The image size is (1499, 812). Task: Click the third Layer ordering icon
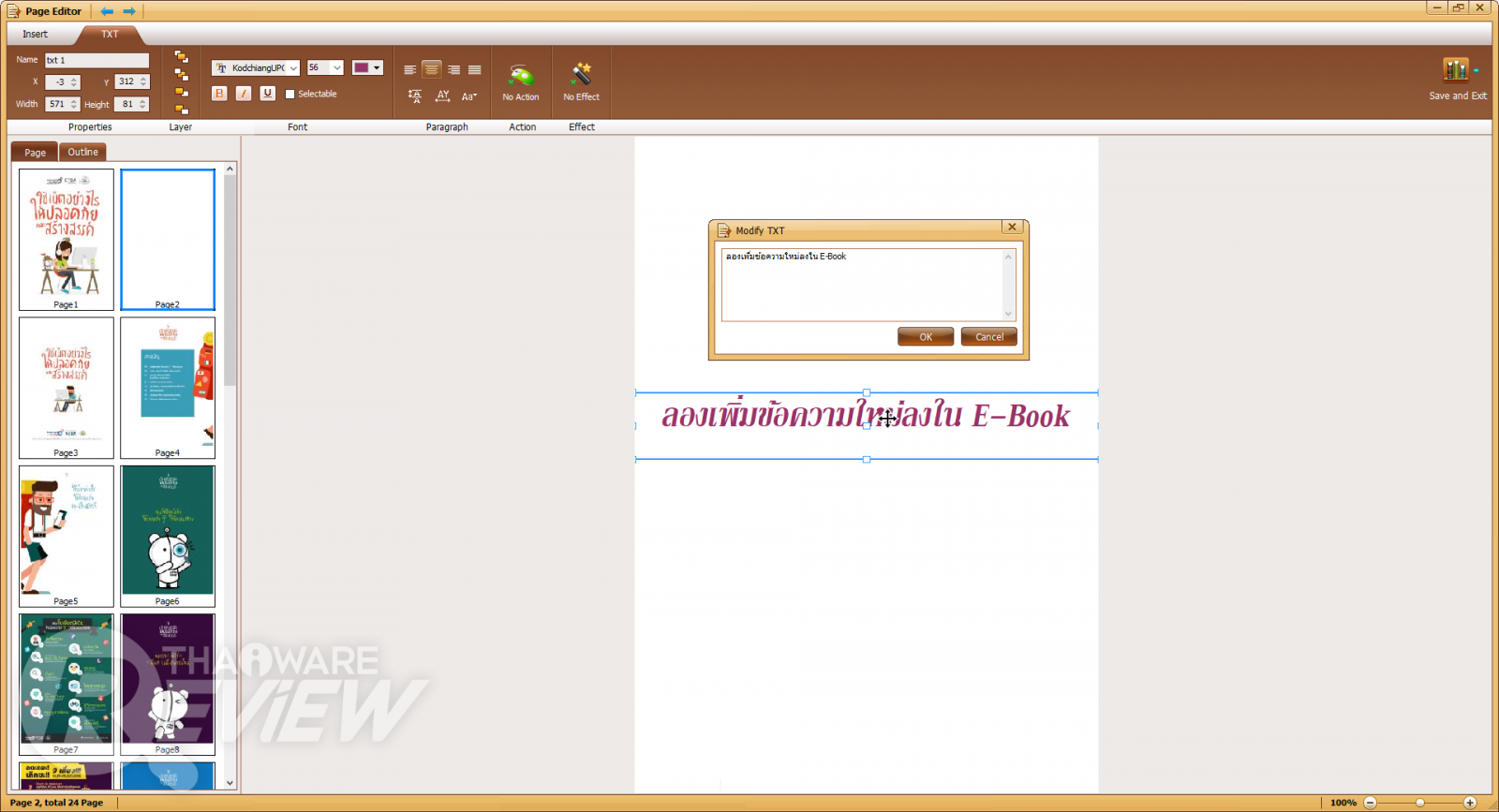pyautogui.click(x=182, y=92)
